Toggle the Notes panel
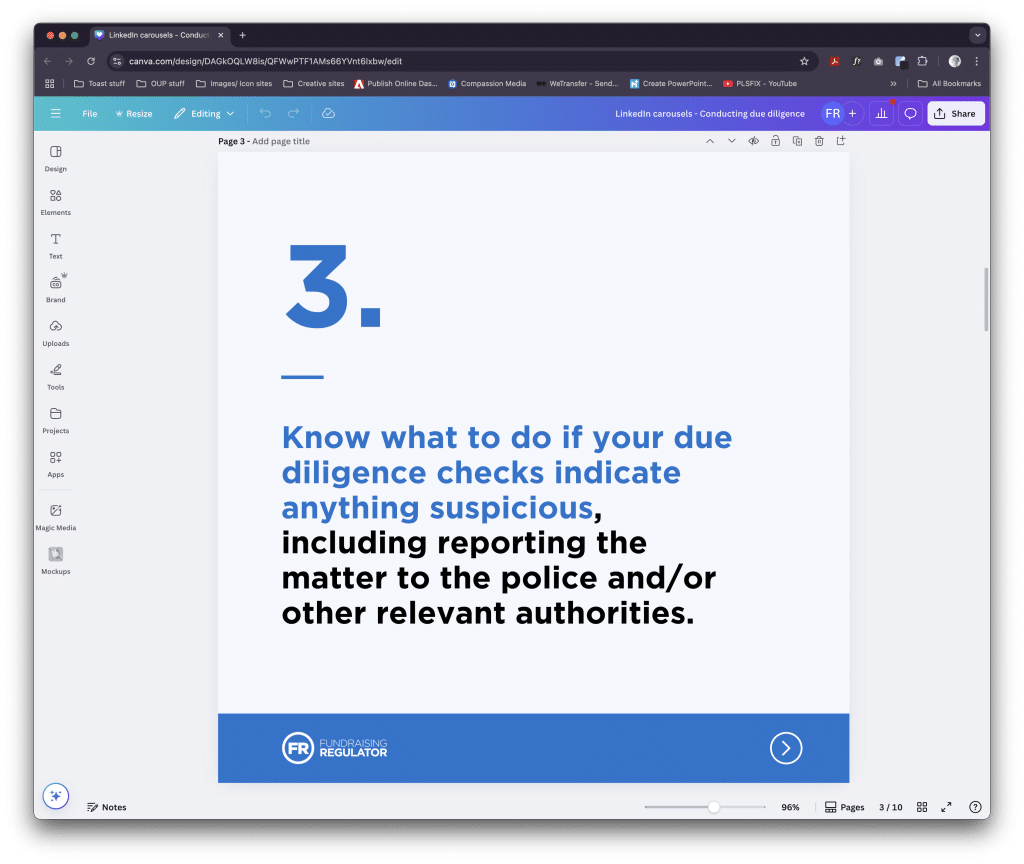 click(x=106, y=807)
